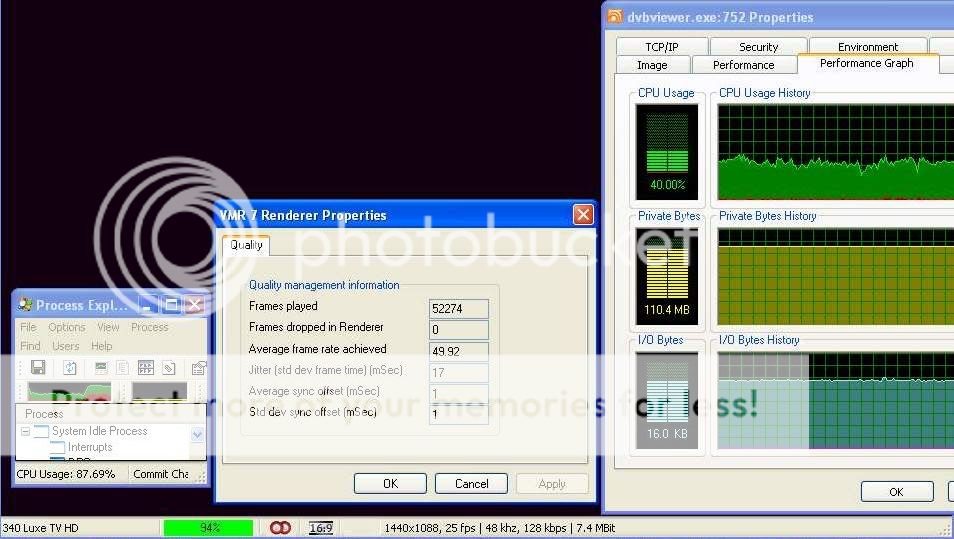Image resolution: width=954 pixels, height=539 pixels.
Task: Click the process tree view toolbar icon
Action: click(123, 368)
